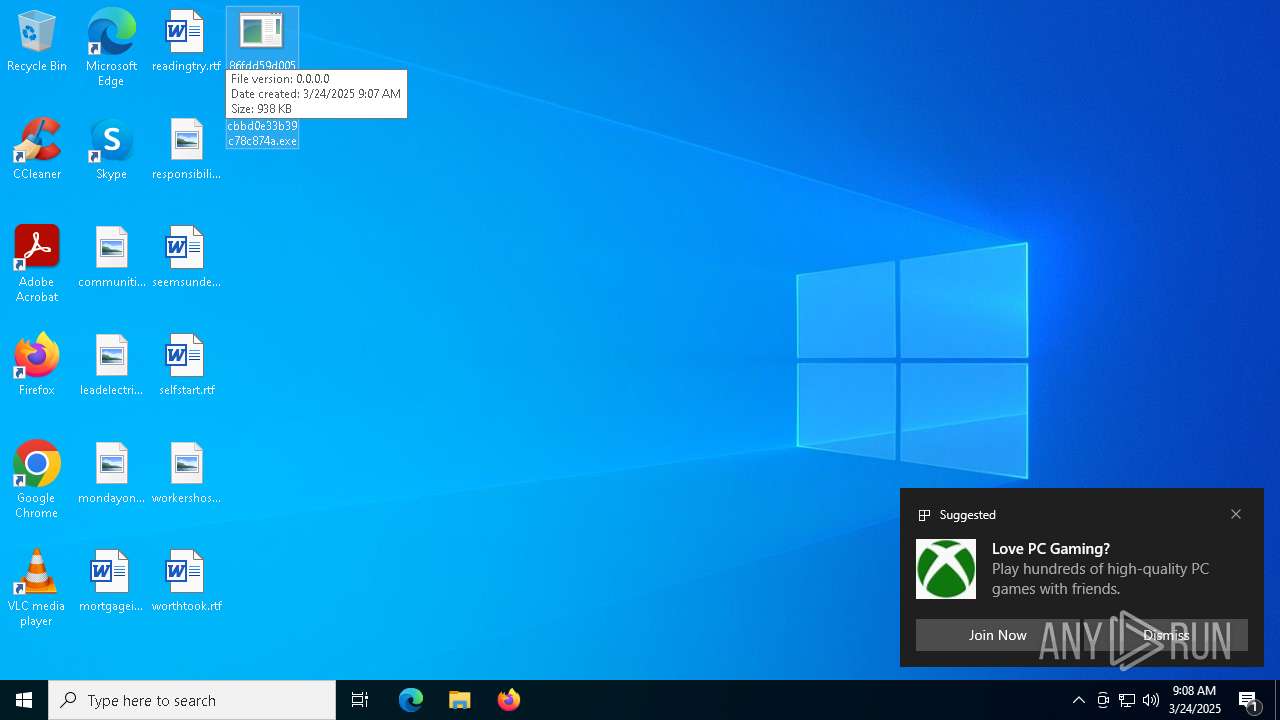Image resolution: width=1280 pixels, height=720 pixels.
Task: Select the worthtook.rtf document icon
Action: (x=186, y=581)
